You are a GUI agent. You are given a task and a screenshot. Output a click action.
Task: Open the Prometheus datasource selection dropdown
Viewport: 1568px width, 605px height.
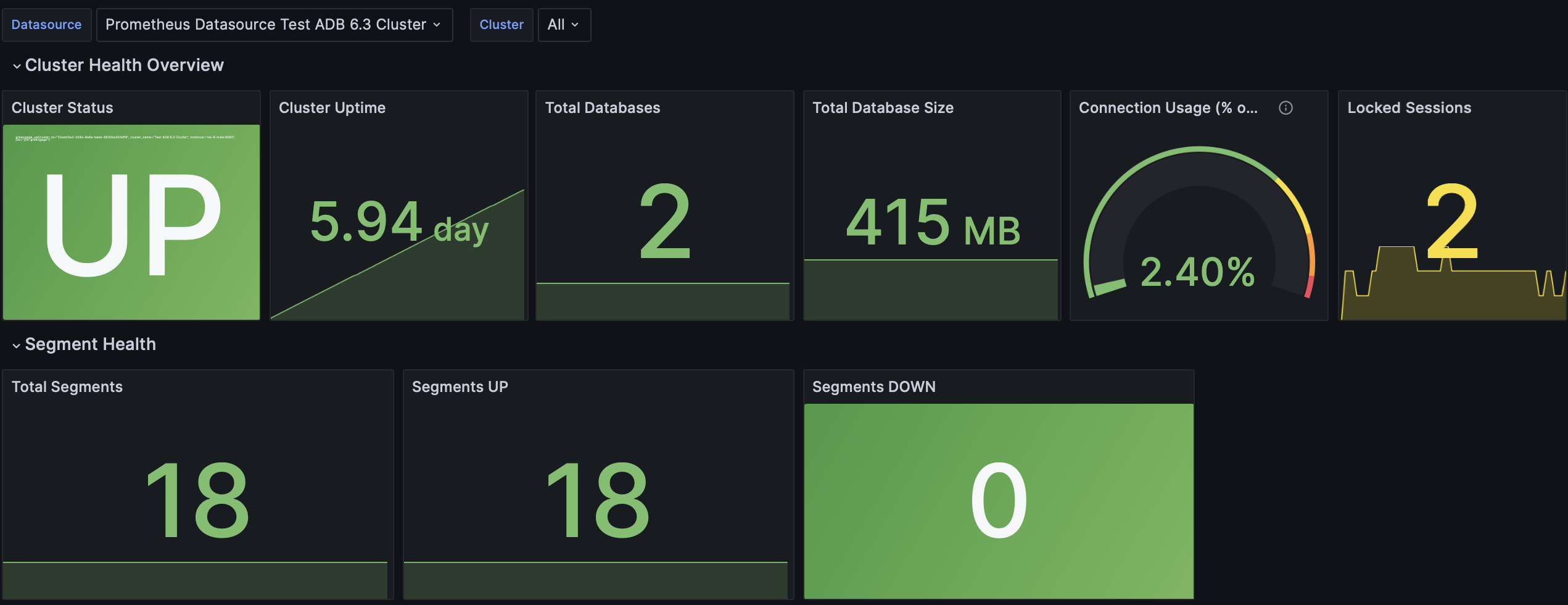pyautogui.click(x=274, y=25)
